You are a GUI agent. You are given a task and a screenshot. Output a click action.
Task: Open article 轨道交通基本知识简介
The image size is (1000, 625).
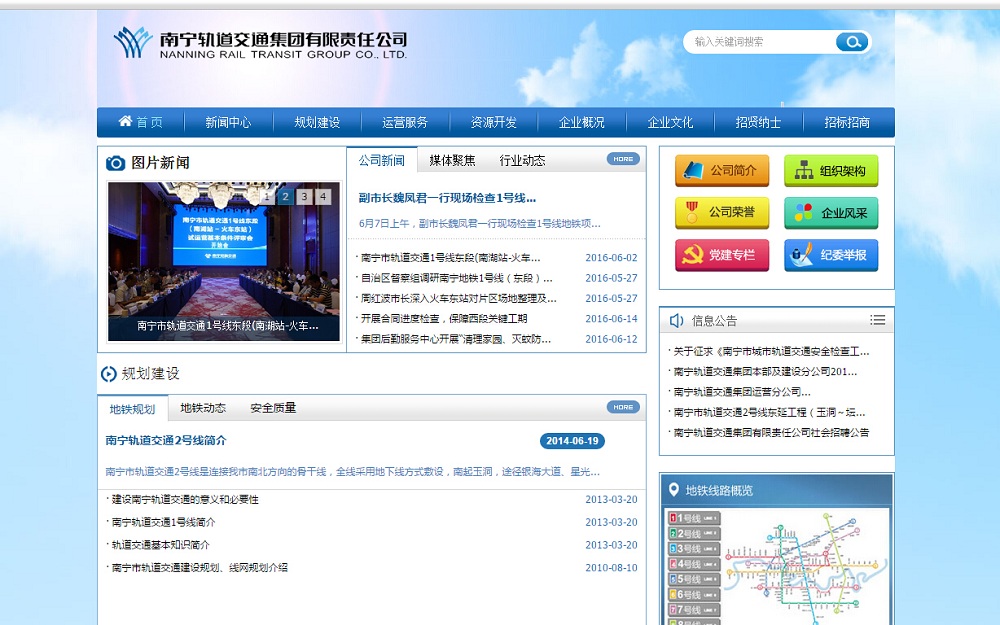point(160,545)
